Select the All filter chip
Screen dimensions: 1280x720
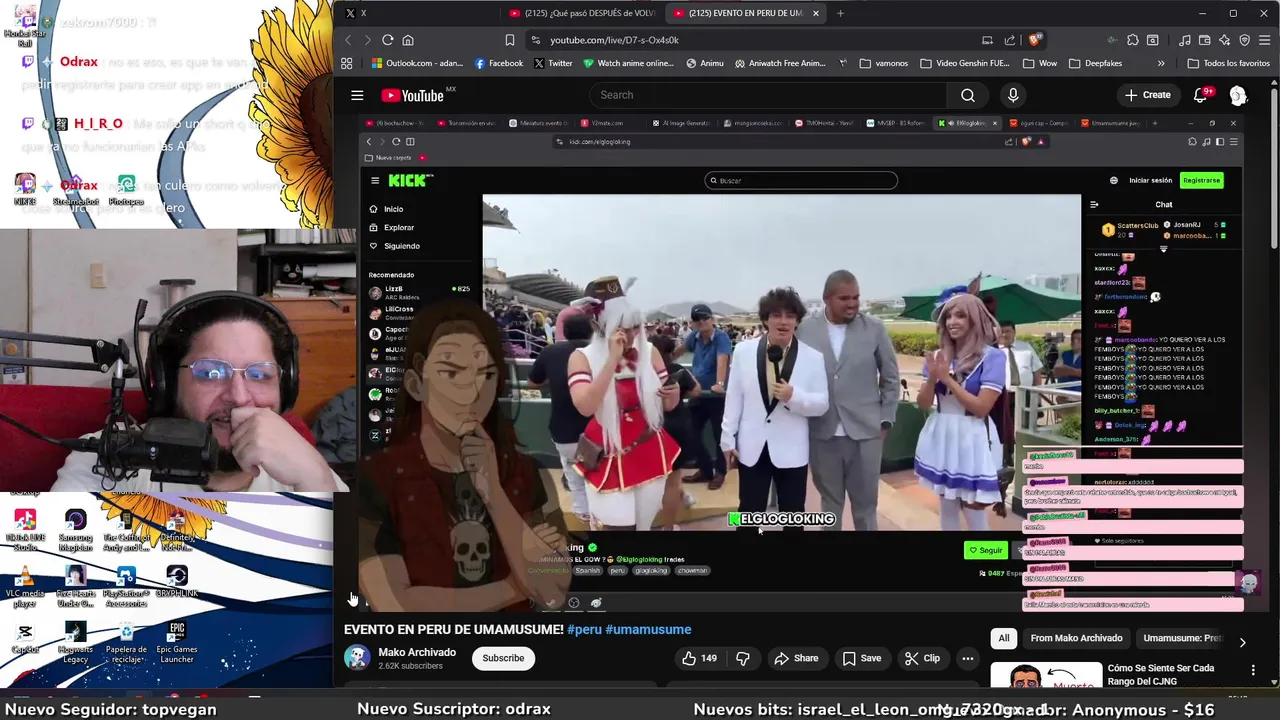(x=1004, y=638)
